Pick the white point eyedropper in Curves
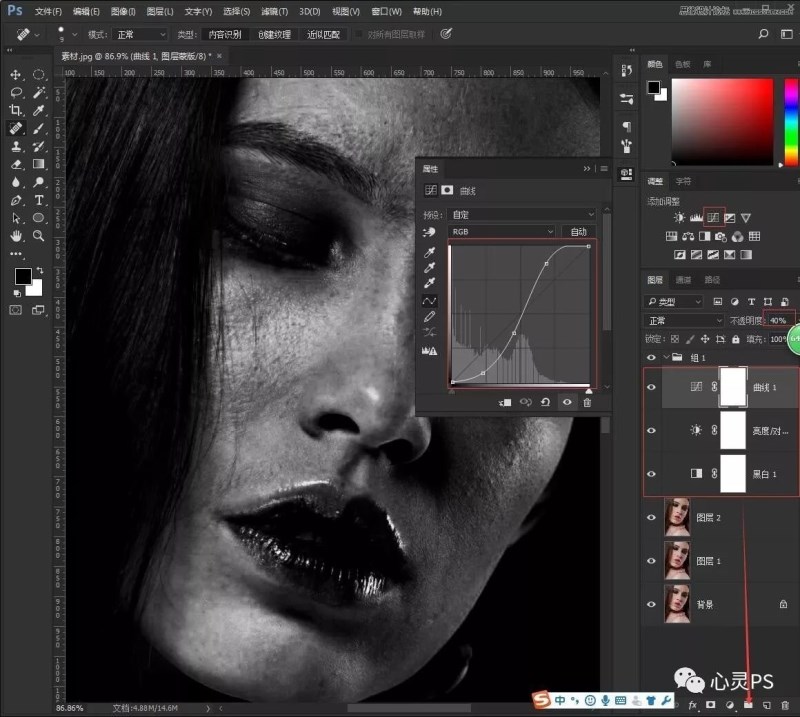This screenshot has width=800, height=717. [430, 283]
